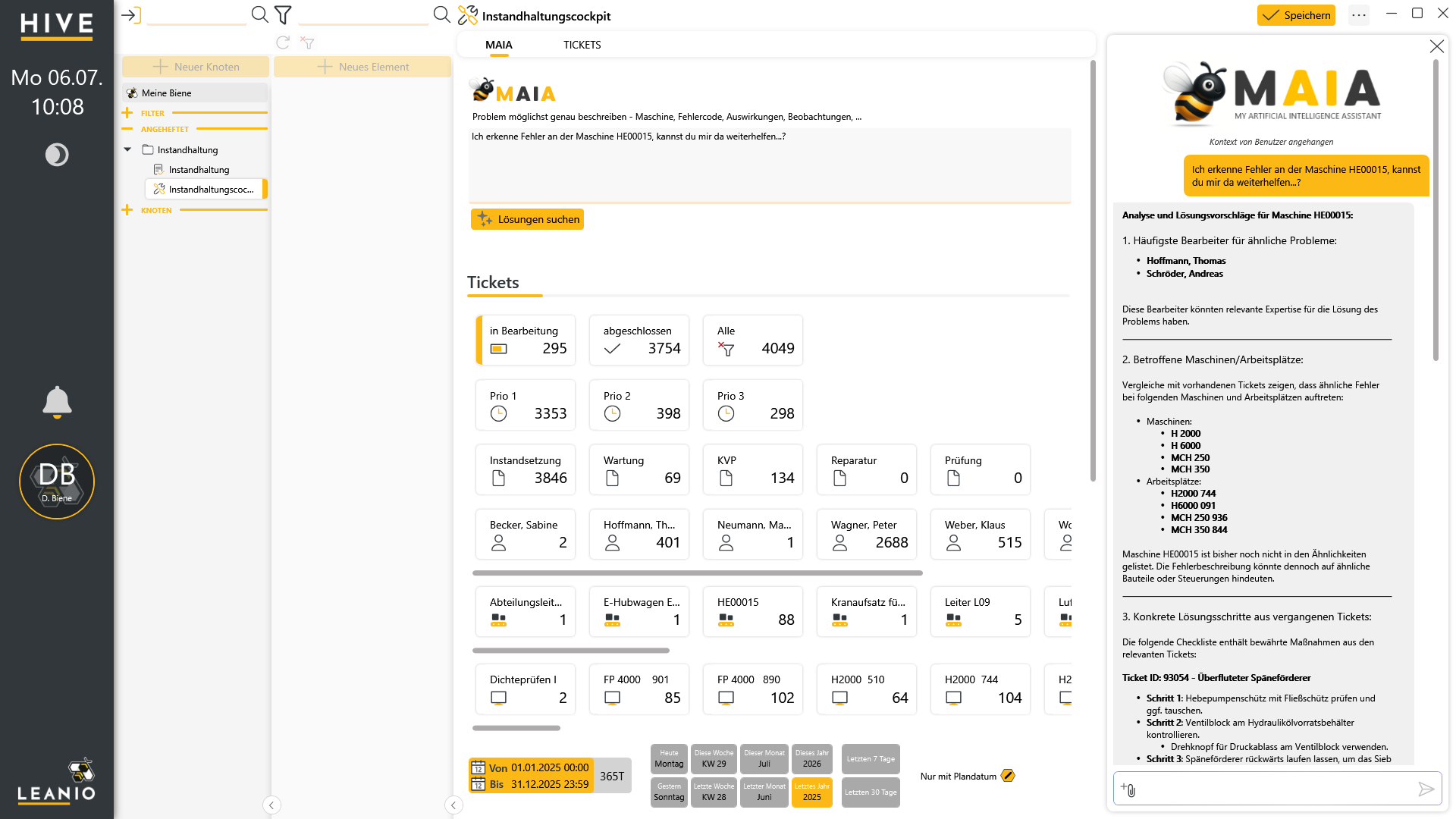Image resolution: width=1456 pixels, height=819 pixels.
Task: Click the more options ellipsis button
Action: click(1359, 15)
